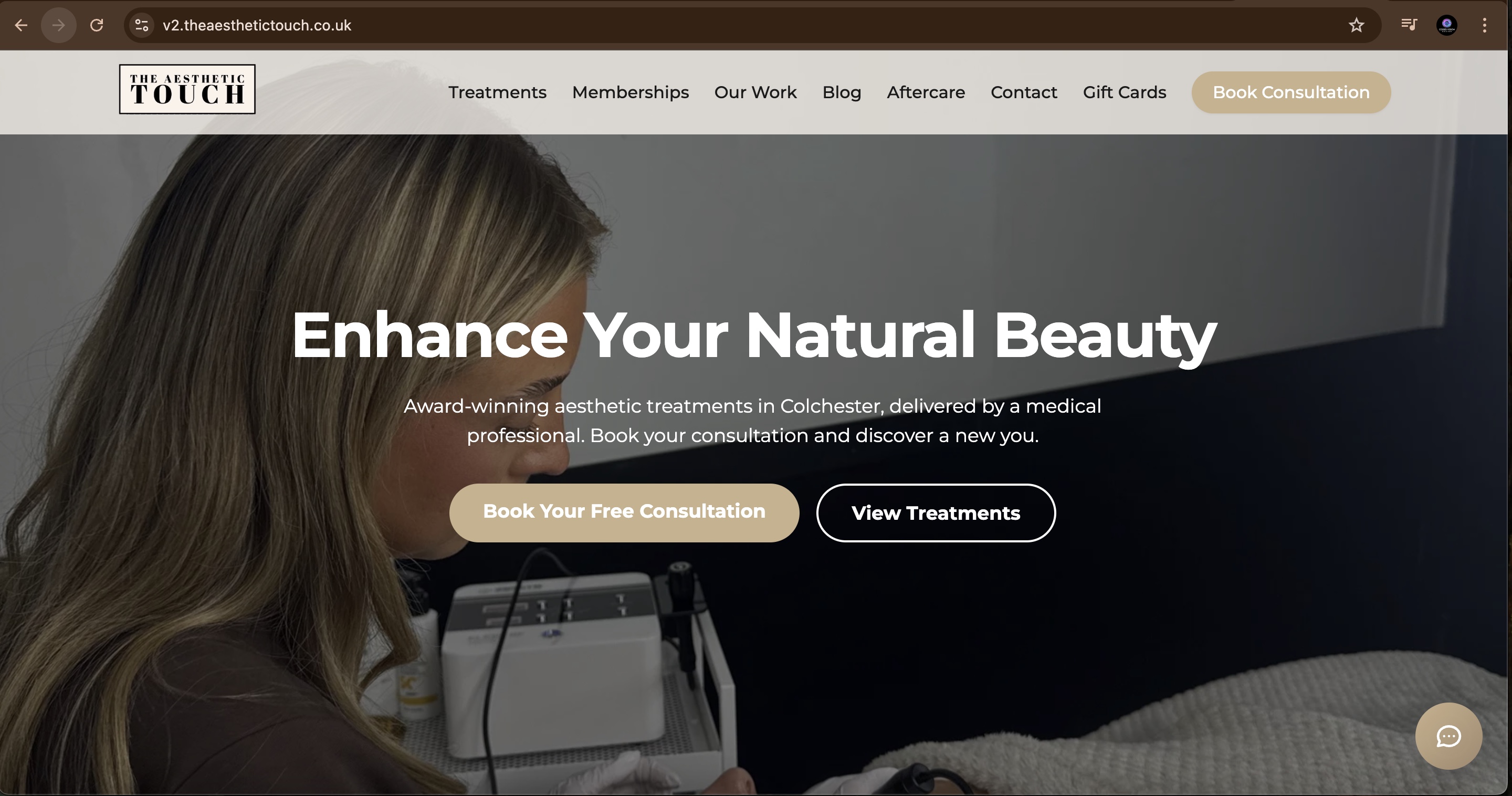The height and width of the screenshot is (796, 1512).
Task: Reload the page with the refresh icon
Action: (97, 25)
